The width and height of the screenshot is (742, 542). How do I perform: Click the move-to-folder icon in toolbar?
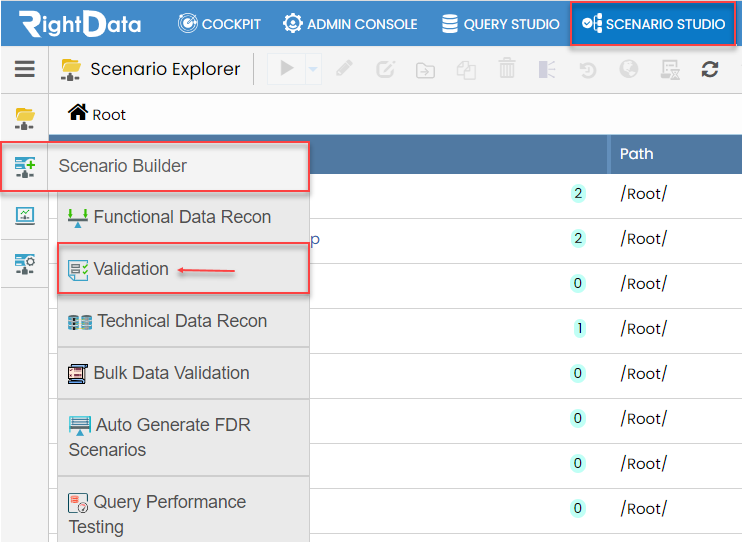pyautogui.click(x=425, y=71)
